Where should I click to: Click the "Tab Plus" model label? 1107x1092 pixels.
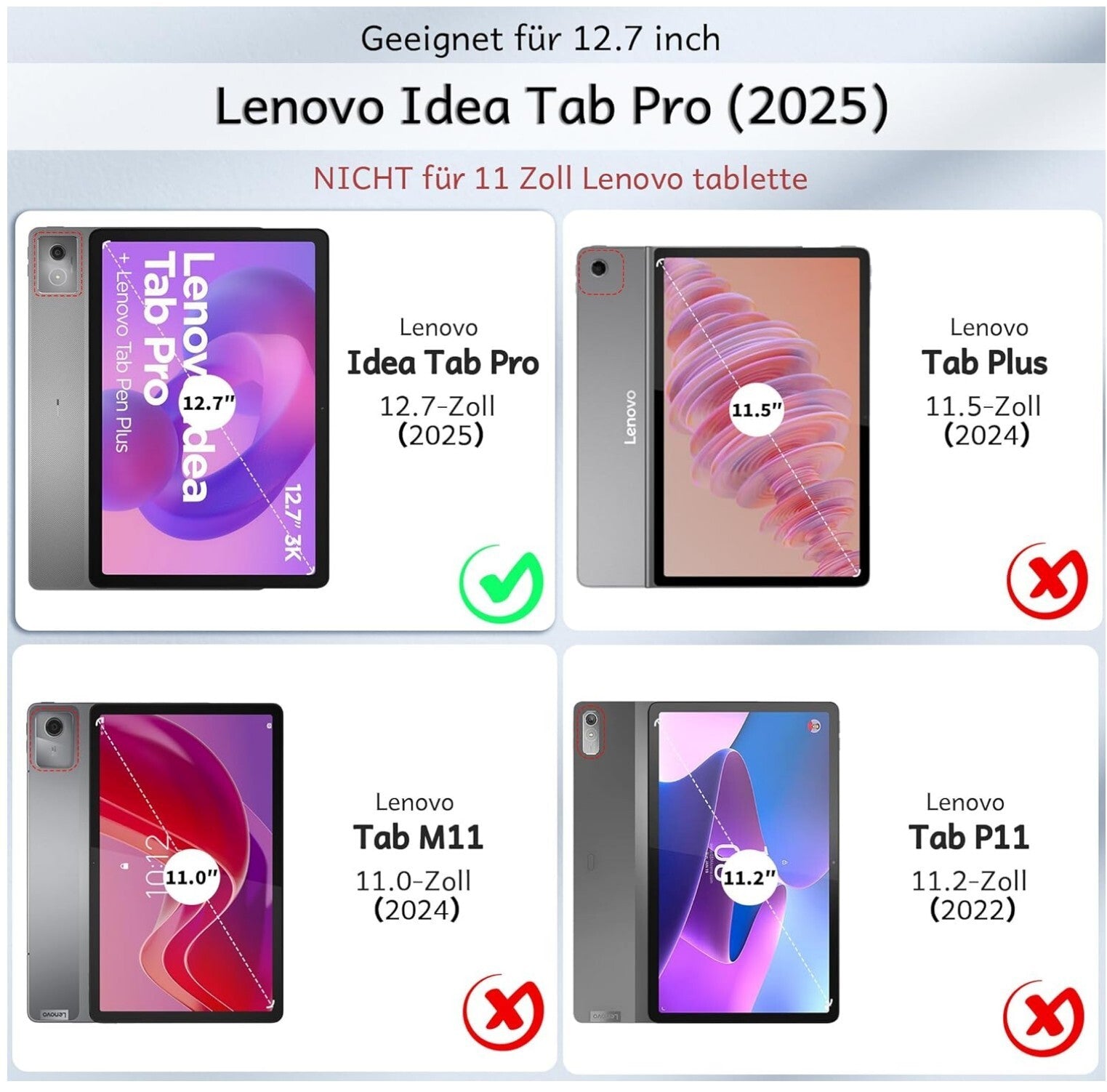[985, 363]
